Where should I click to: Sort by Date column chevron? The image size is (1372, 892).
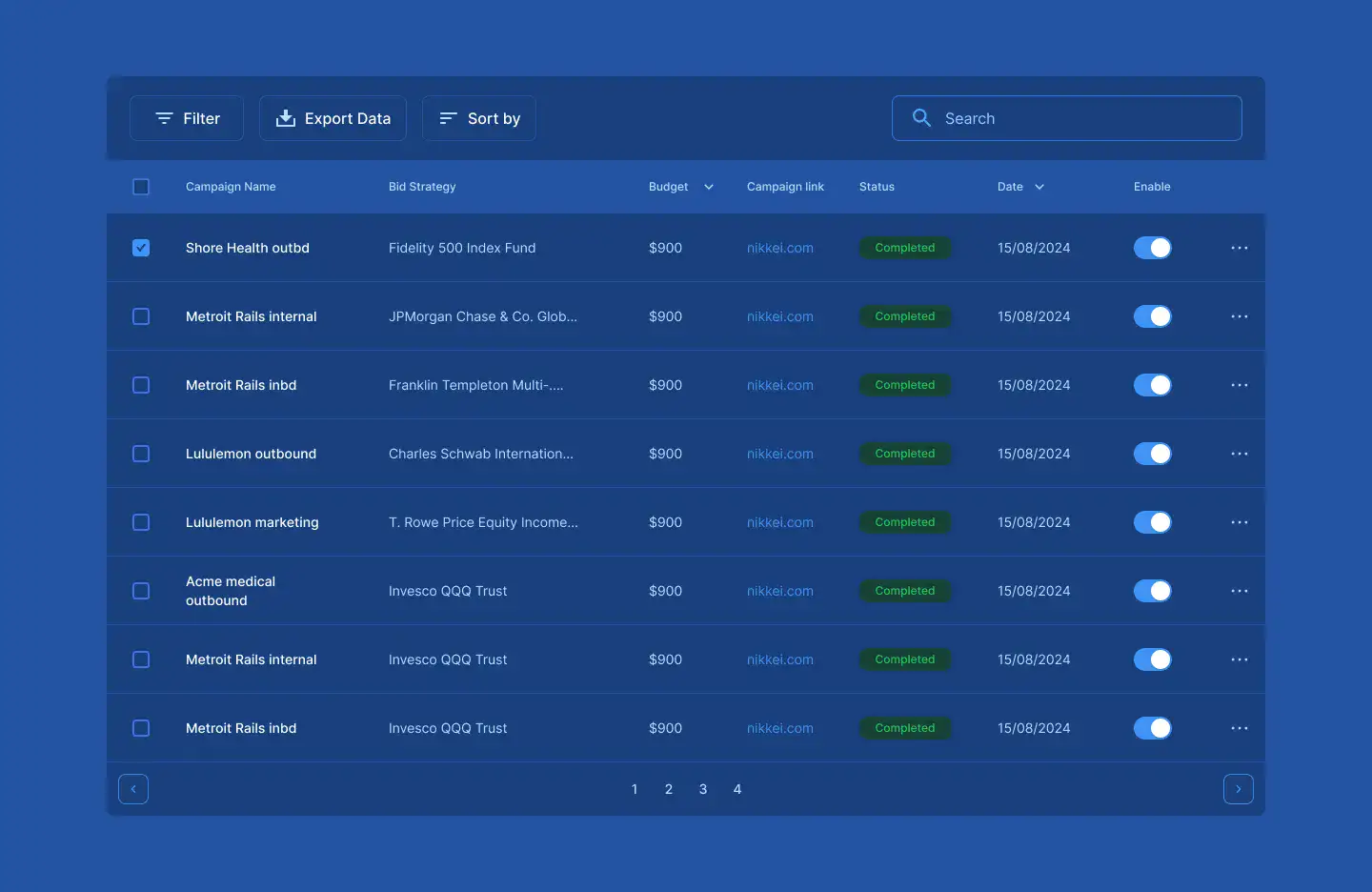(1039, 187)
